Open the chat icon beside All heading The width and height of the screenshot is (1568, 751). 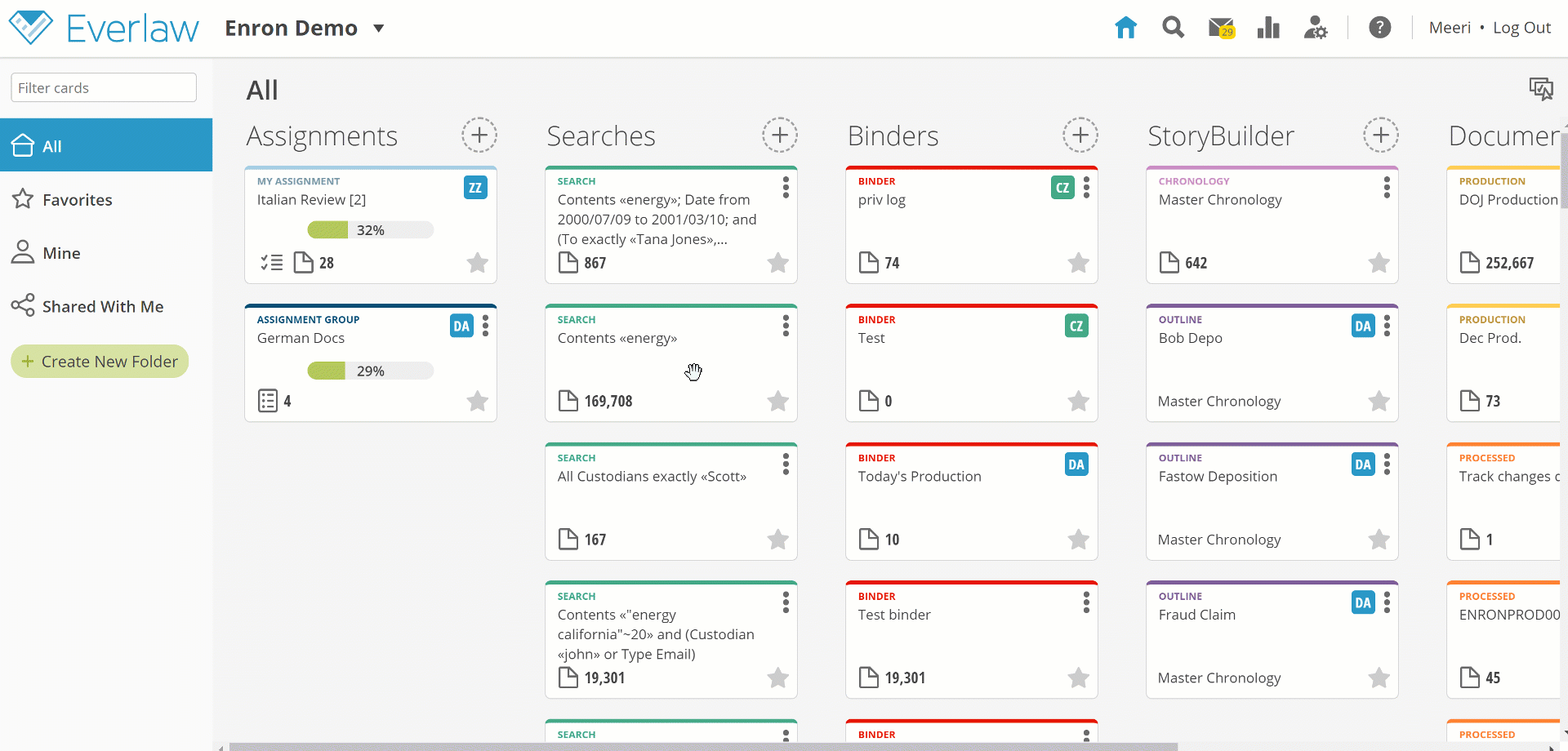(x=1541, y=88)
